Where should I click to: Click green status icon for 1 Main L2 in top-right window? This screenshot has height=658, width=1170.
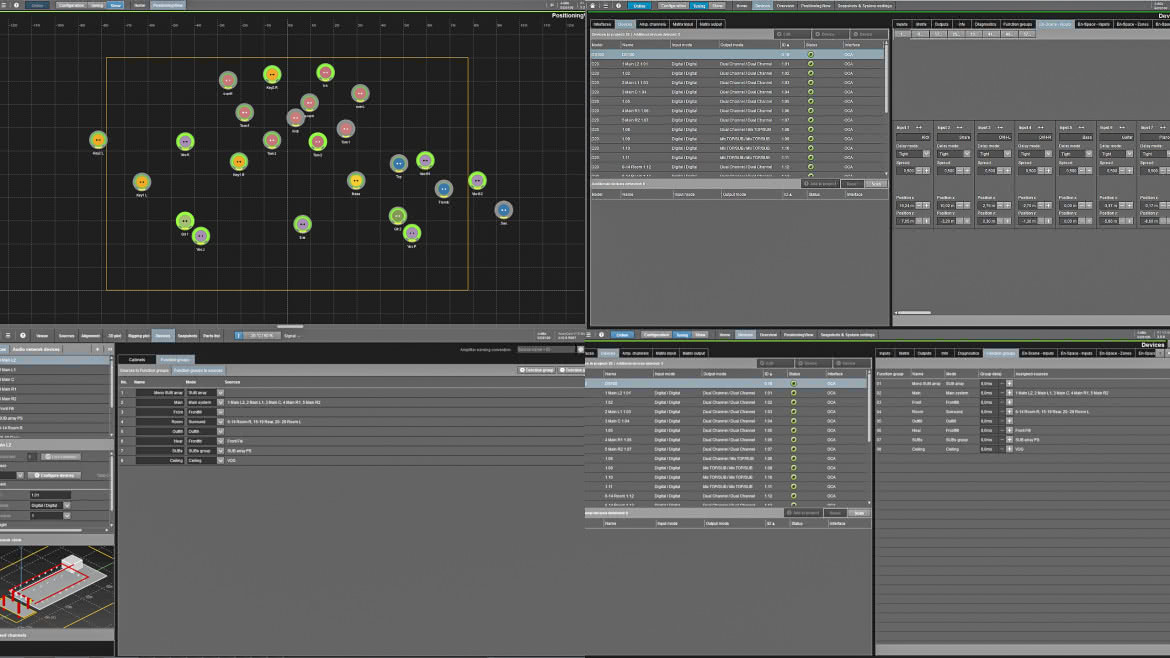pos(810,64)
